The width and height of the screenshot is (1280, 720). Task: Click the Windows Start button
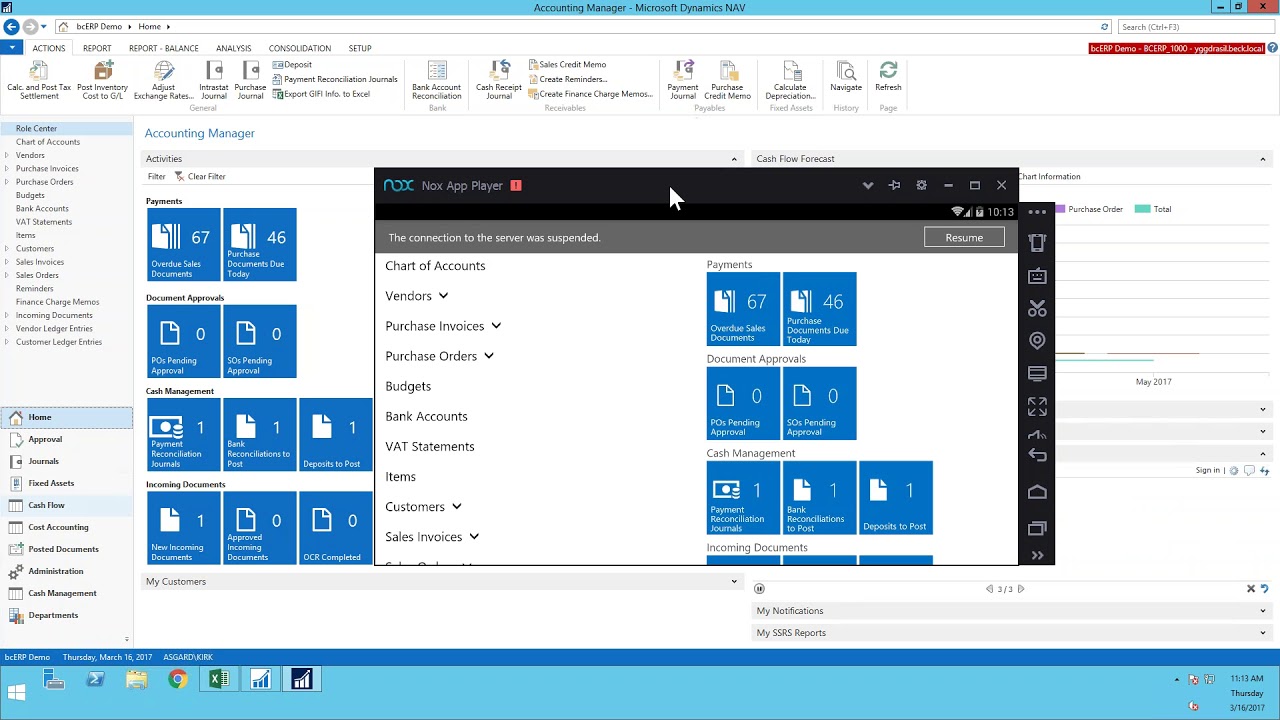17,692
